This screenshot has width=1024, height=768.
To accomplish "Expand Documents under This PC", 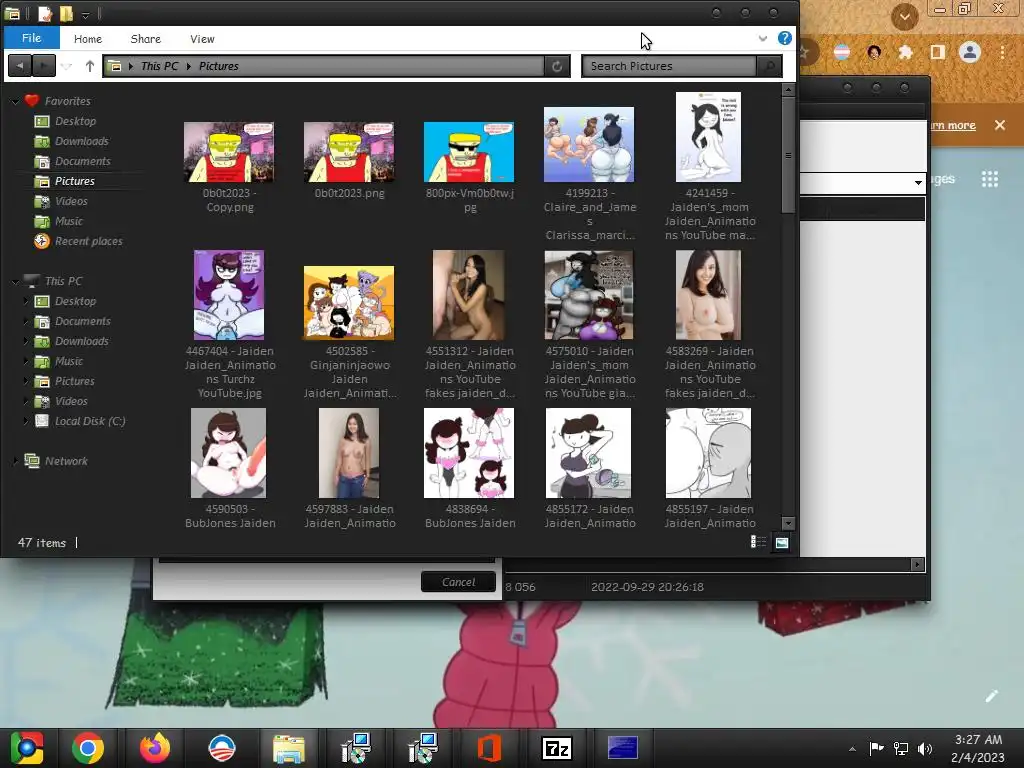I will (x=26, y=321).
